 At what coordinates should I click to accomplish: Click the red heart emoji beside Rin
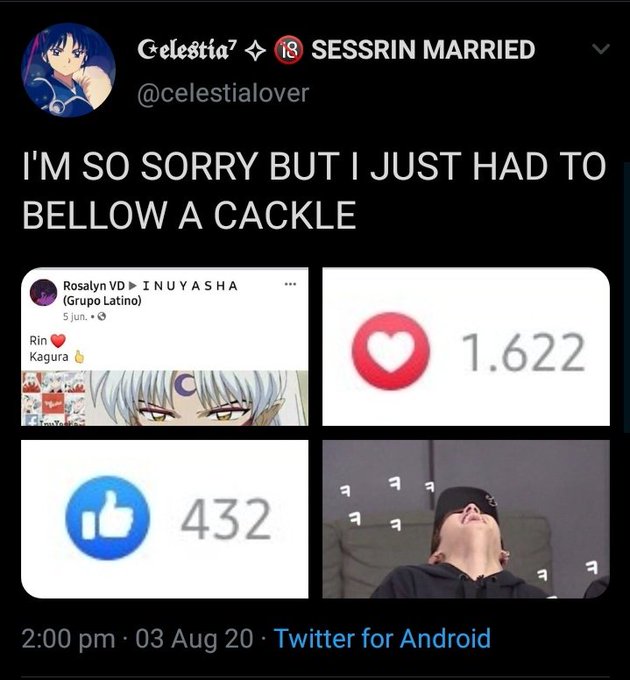tap(58, 341)
